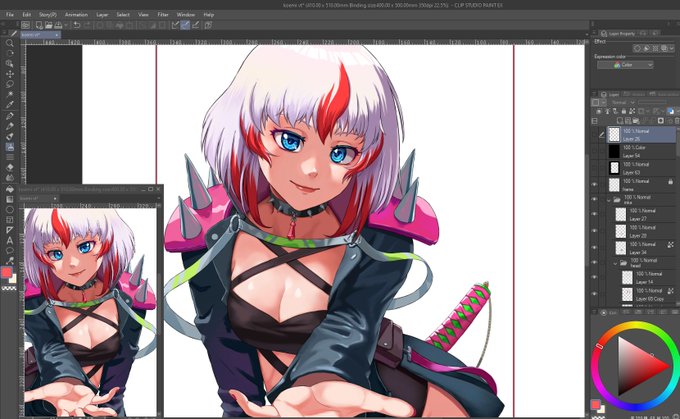Select the Ruler tool
The height and width of the screenshot is (419, 680).
coord(10,230)
